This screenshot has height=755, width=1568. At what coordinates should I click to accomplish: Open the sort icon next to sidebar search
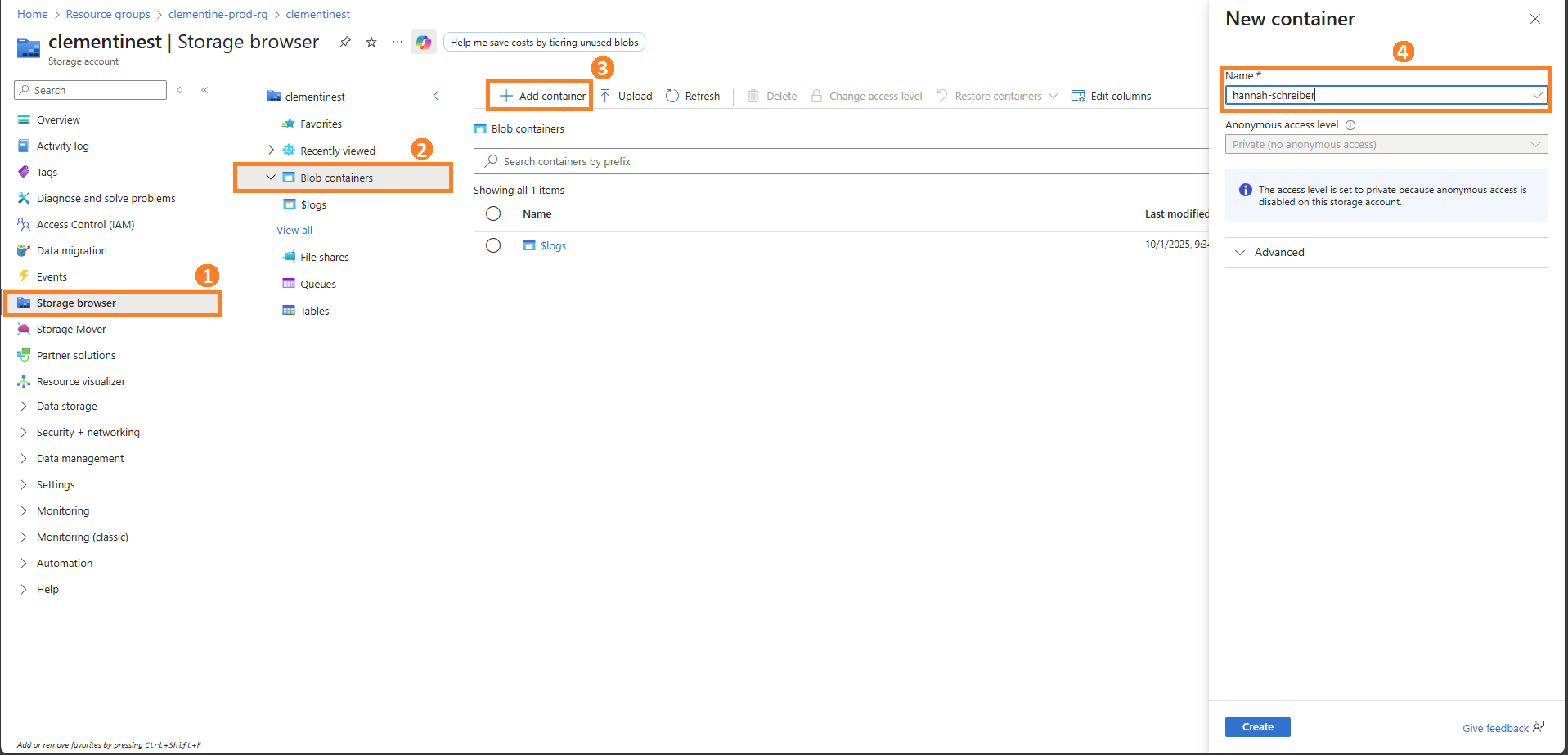tap(180, 90)
